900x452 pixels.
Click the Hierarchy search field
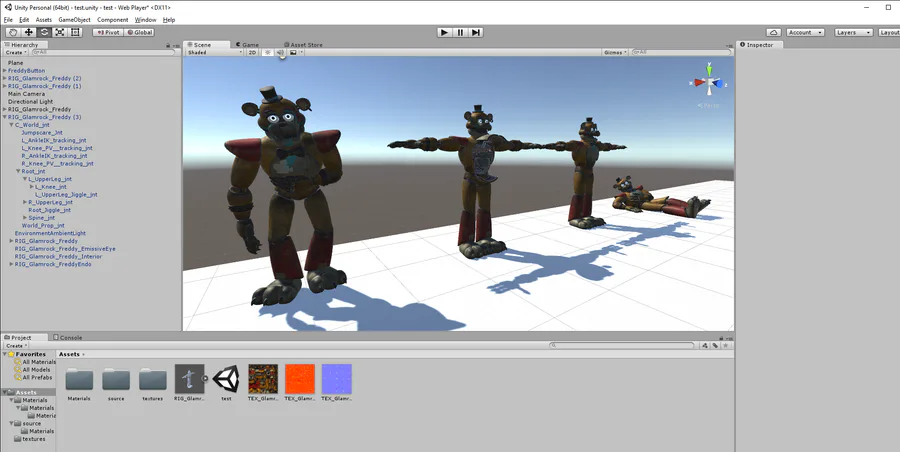coord(103,52)
